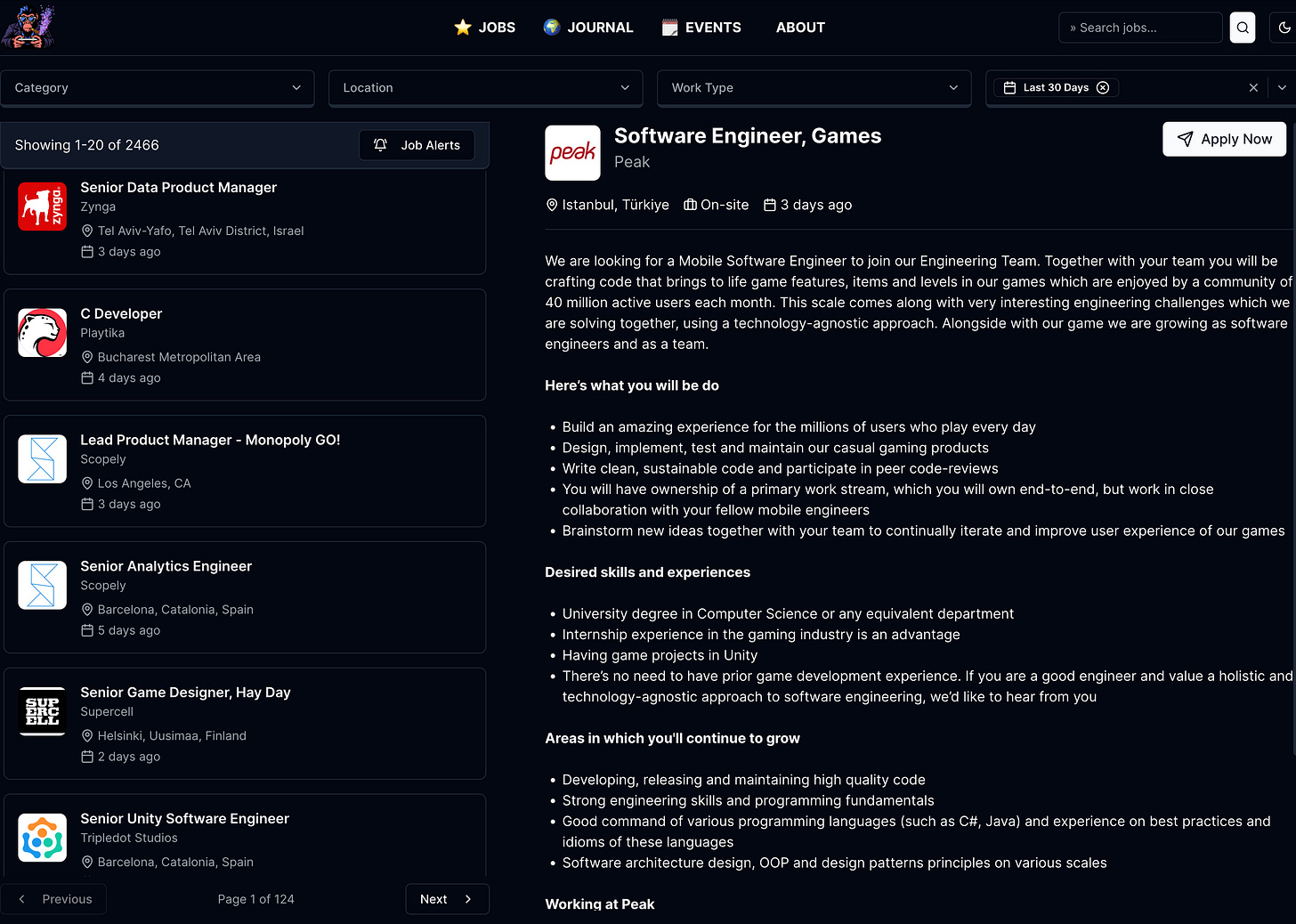The height and width of the screenshot is (924, 1296).
Task: Click the calendar icon beside EVENTS
Action: [669, 28]
